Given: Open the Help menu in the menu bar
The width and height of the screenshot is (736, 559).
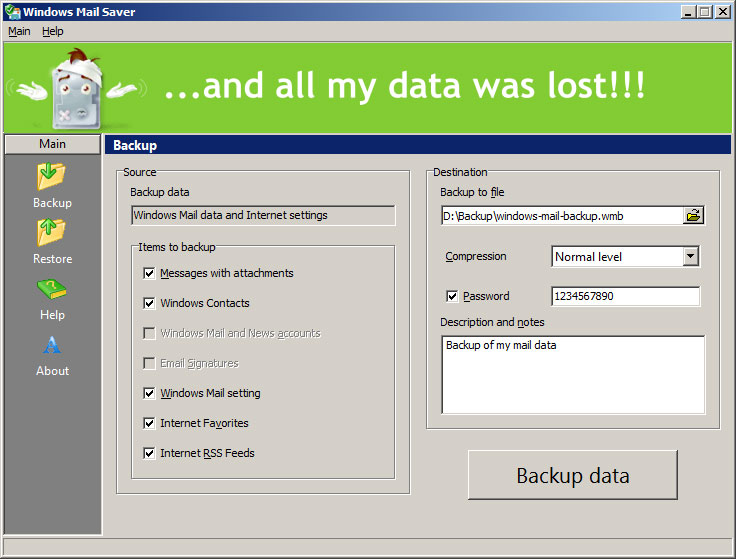Looking at the screenshot, I should (53, 31).
